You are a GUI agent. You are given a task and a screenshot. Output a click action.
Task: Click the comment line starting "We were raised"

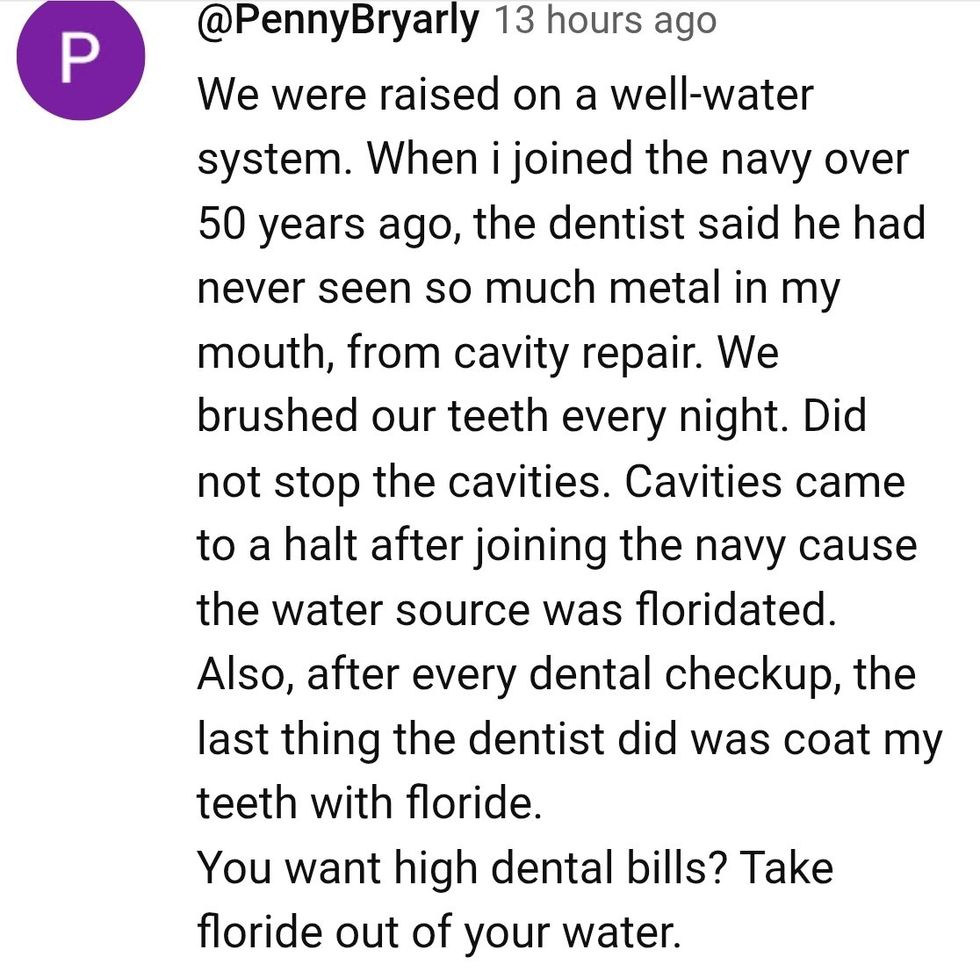(505, 97)
